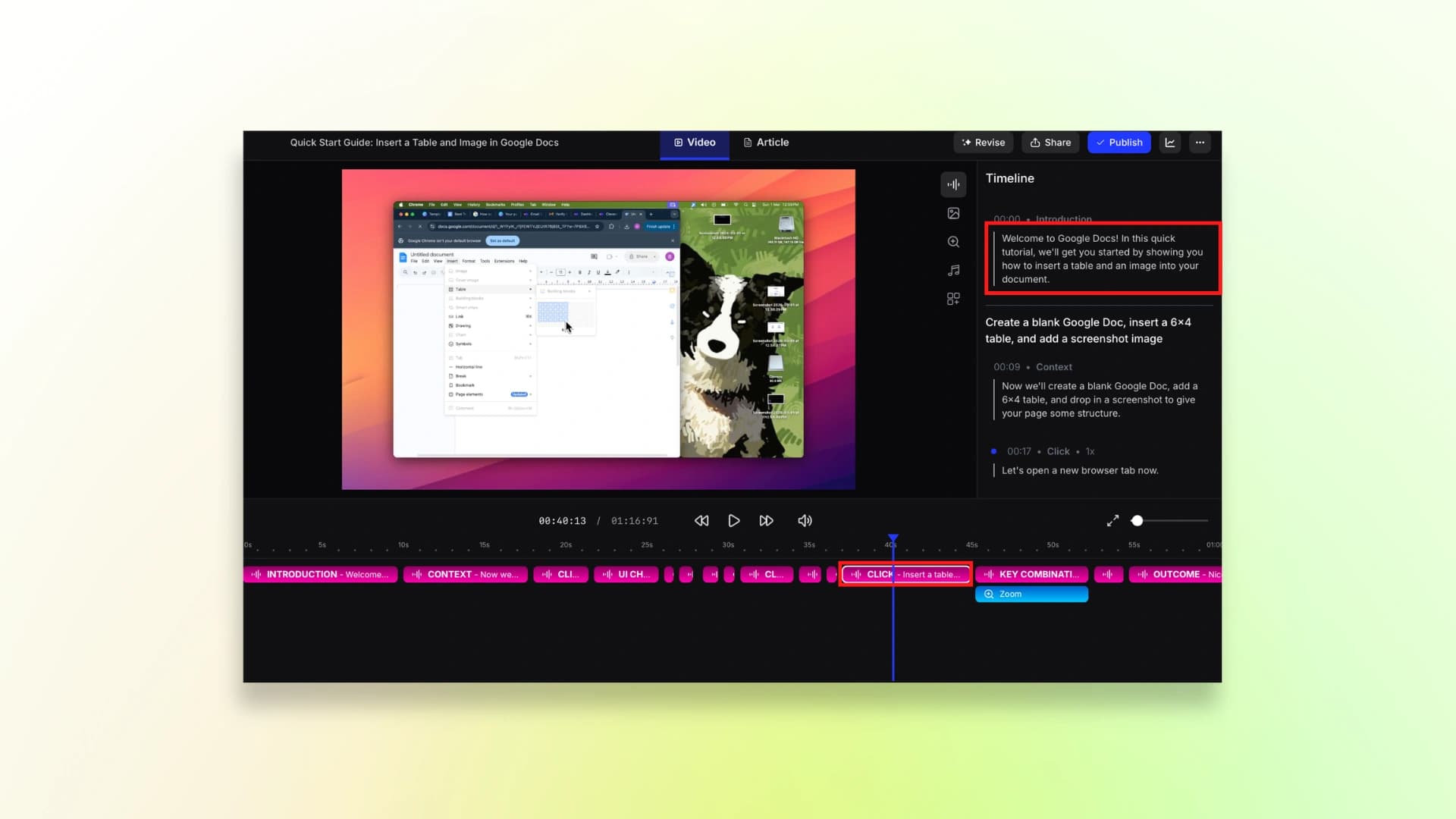The height and width of the screenshot is (819, 1456).
Task: Select the blue Zoom effect clip
Action: pyautogui.click(x=1031, y=595)
